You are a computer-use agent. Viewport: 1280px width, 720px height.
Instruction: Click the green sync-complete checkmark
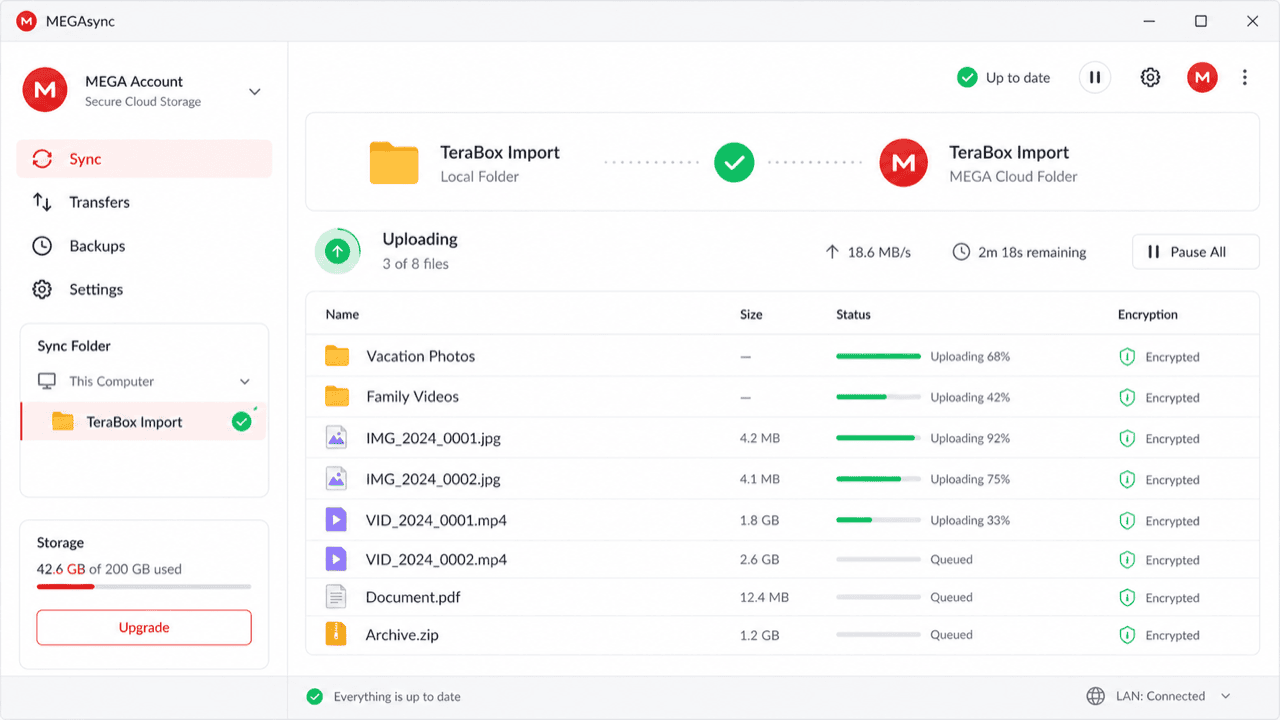point(734,163)
